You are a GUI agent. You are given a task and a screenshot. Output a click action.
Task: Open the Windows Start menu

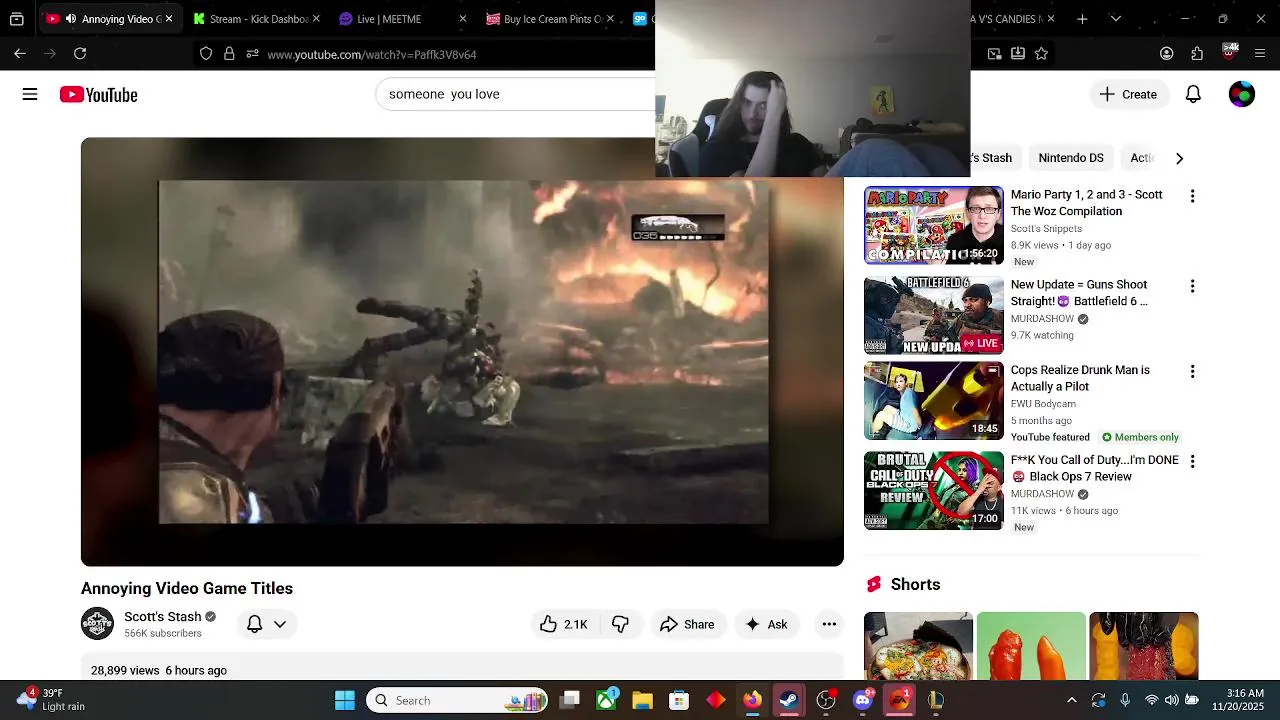pyautogui.click(x=345, y=700)
